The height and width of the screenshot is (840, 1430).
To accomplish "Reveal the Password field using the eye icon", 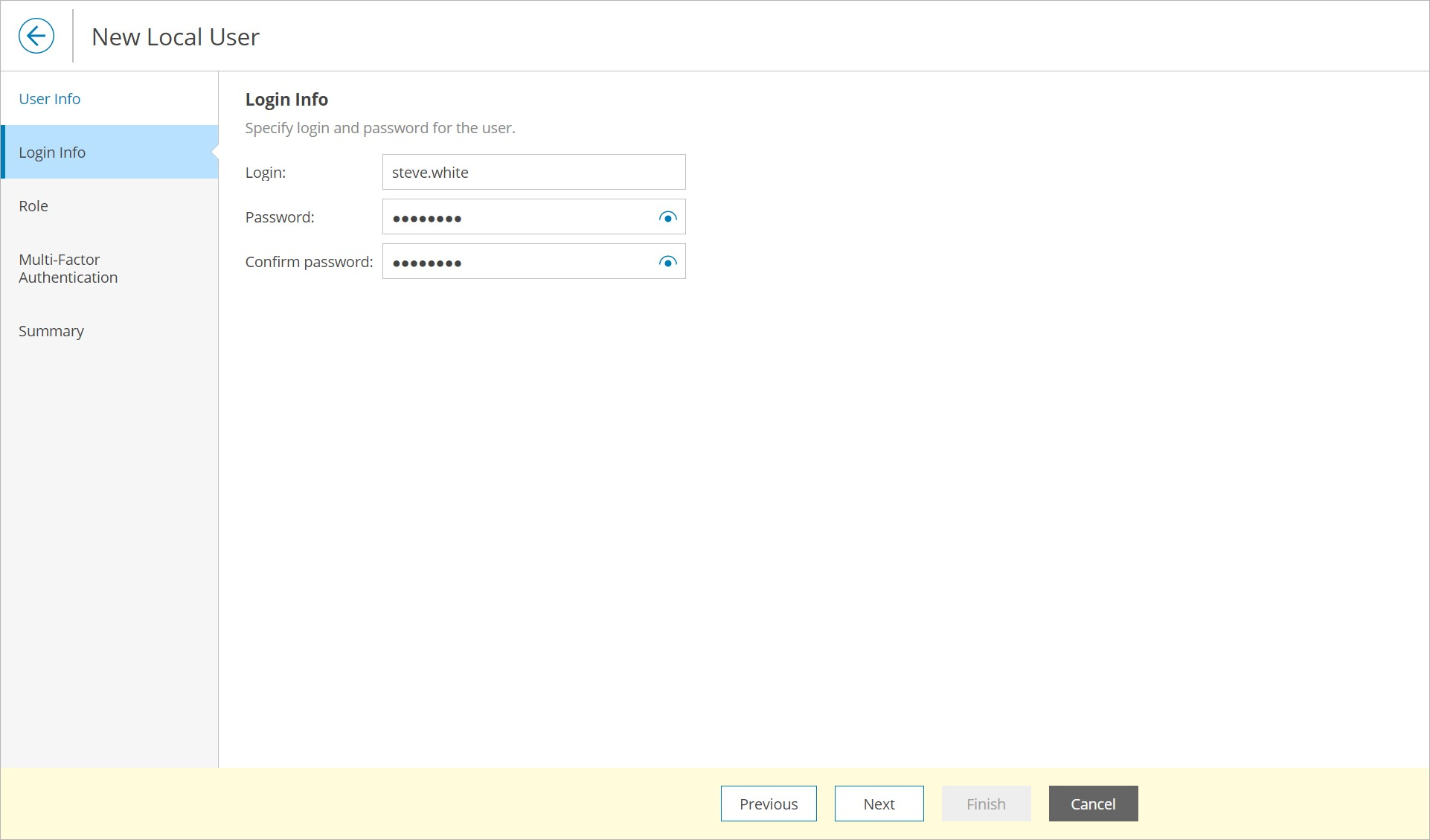I will pos(667,217).
